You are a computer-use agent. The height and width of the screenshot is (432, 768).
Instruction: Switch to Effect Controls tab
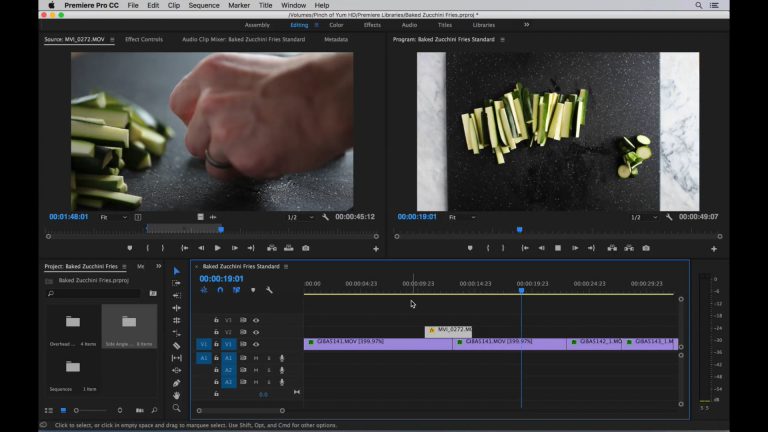pyautogui.click(x=144, y=39)
